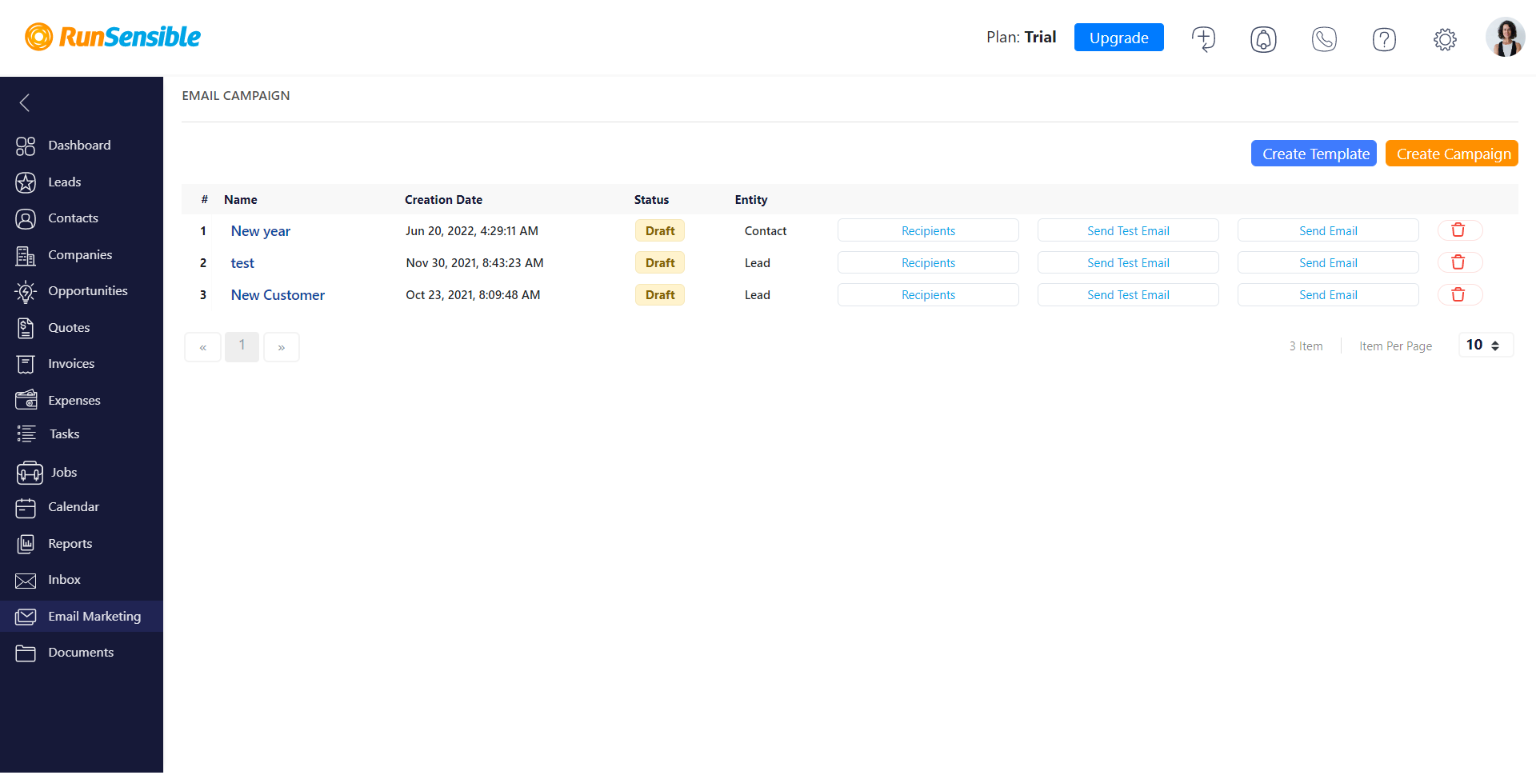Open the settings gear icon
Viewport: 1536px width, 775px height.
[x=1444, y=39]
